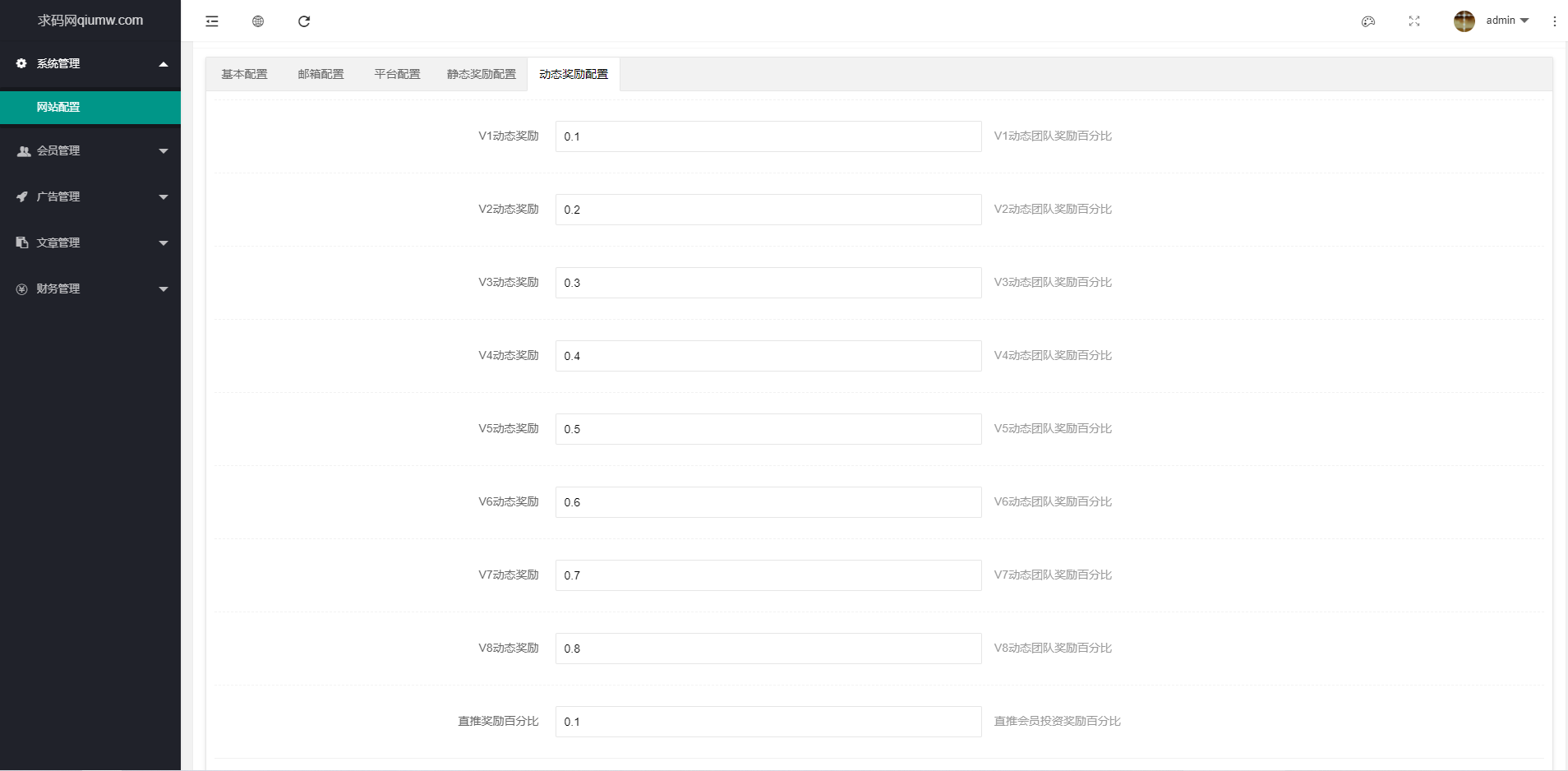The image size is (1568, 771).
Task: Click the V8动态团队奖励百分比 hint text
Action: click(x=1053, y=648)
